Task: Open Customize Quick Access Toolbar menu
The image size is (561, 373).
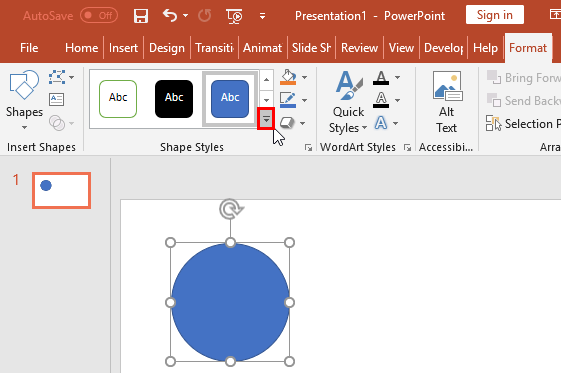Action: click(263, 16)
